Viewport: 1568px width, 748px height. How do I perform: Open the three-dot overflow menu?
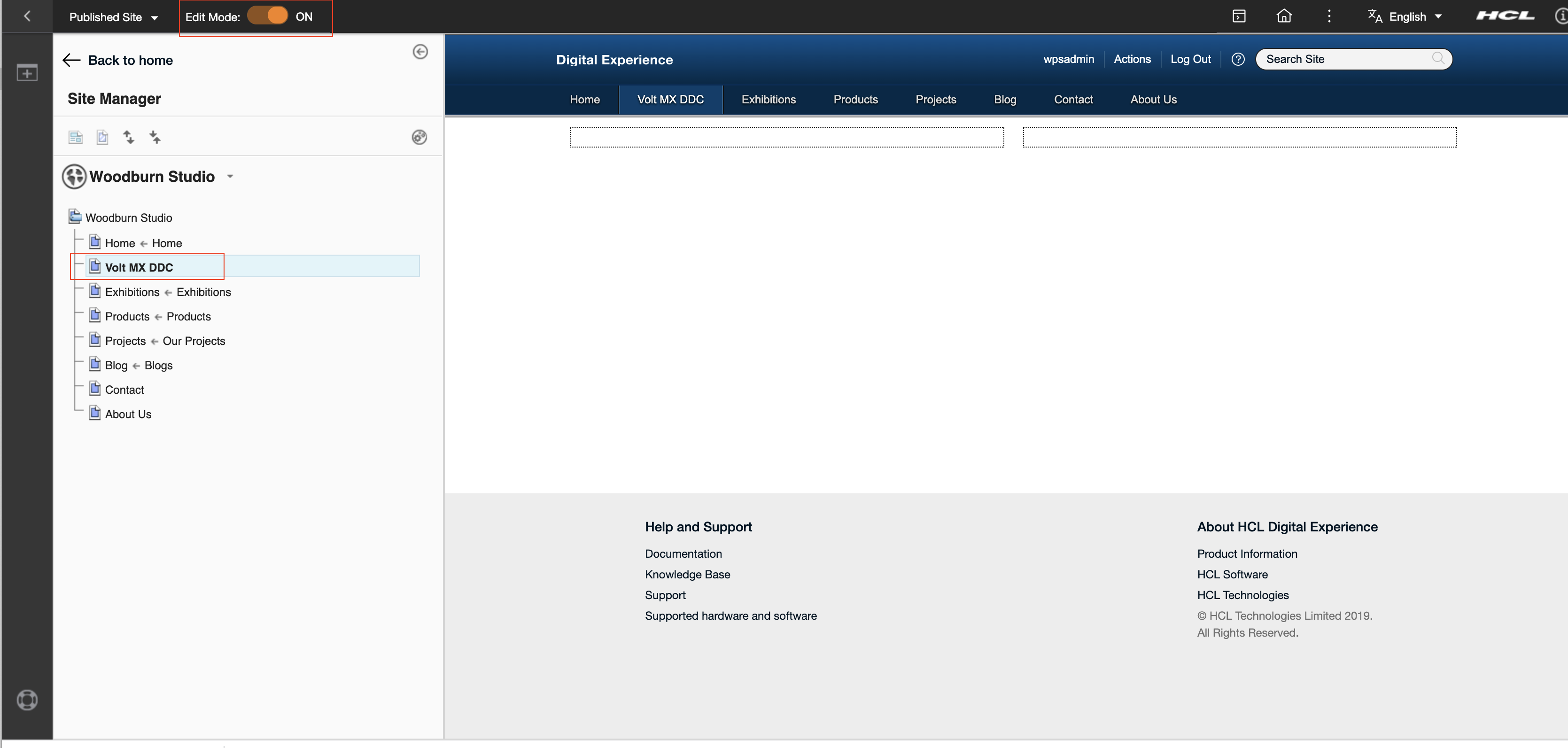pyautogui.click(x=1329, y=16)
